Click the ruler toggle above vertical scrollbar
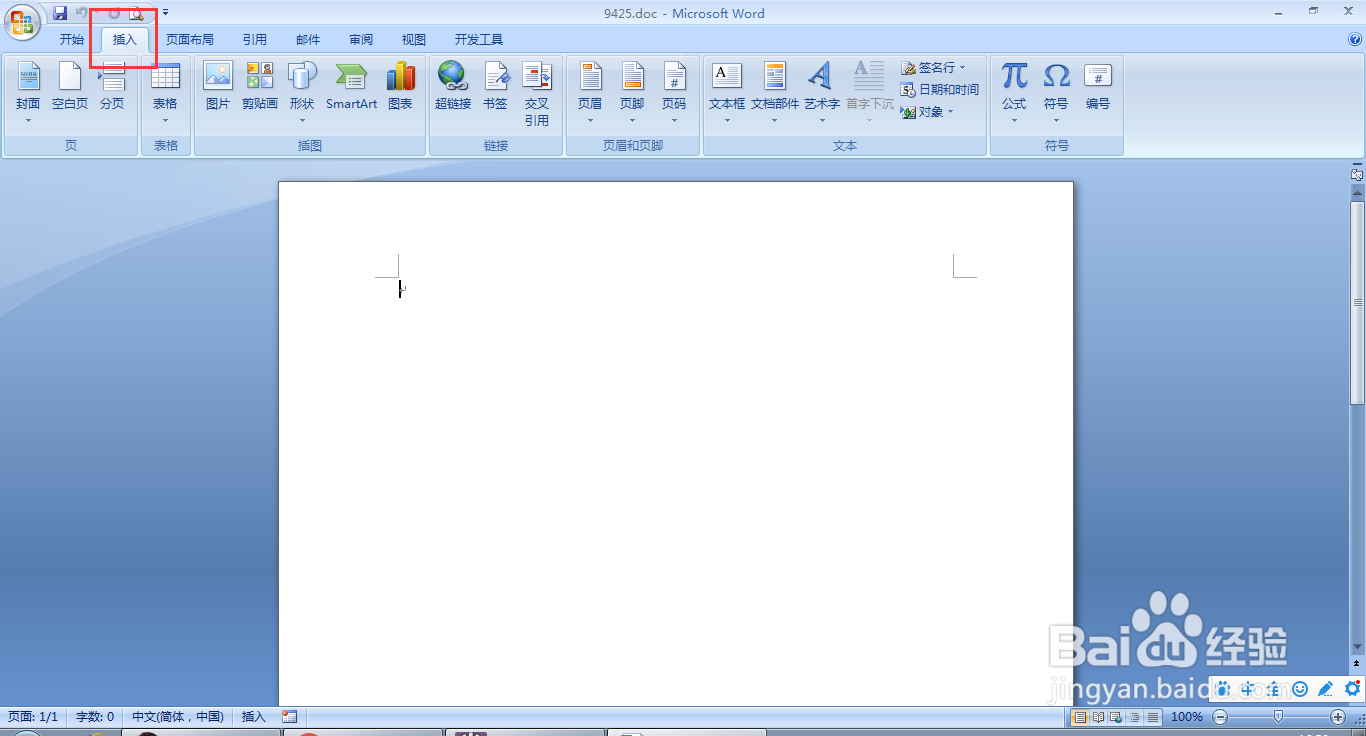The image size is (1366, 736). tap(1357, 174)
